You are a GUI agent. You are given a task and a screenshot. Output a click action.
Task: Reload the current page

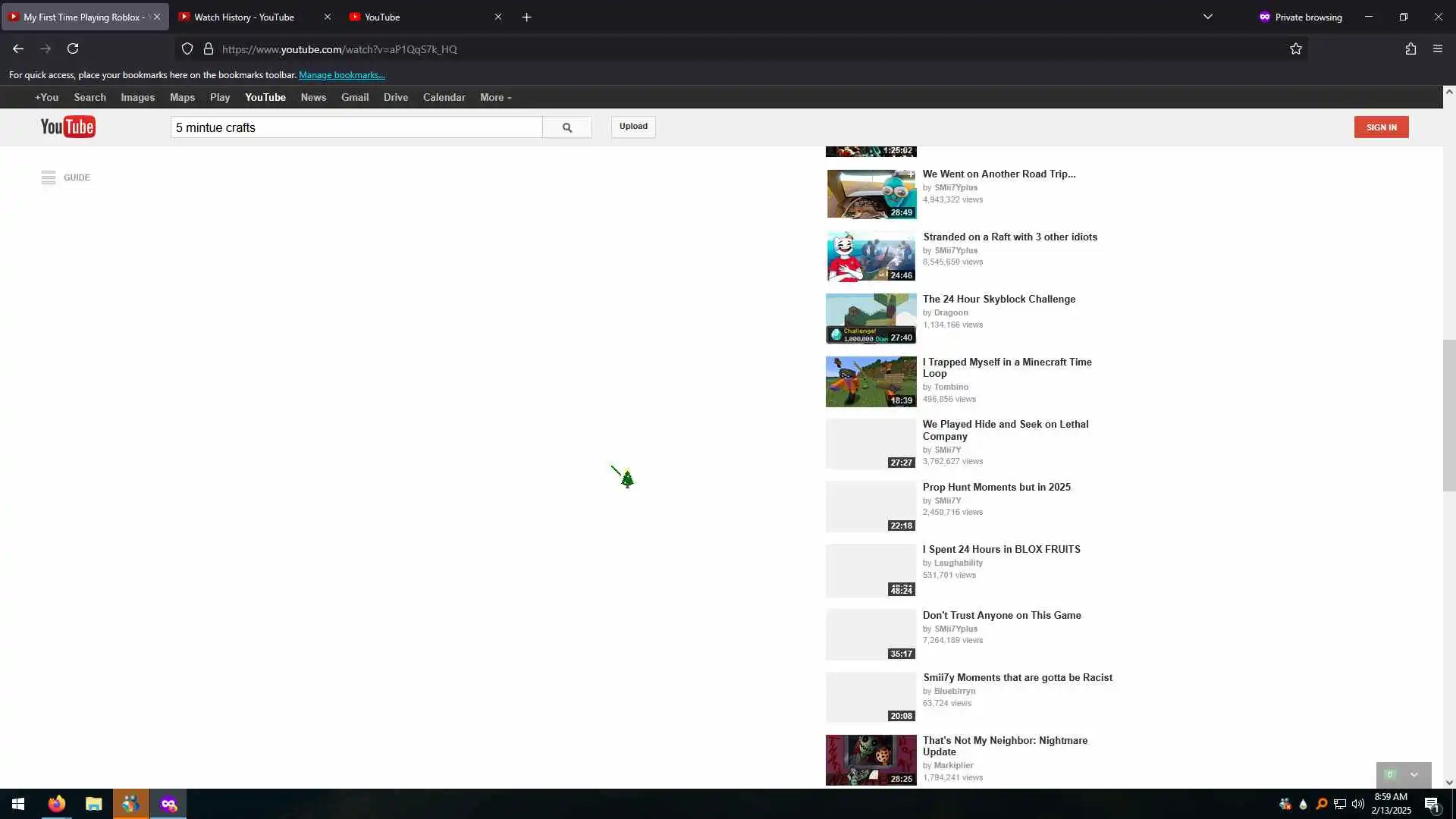click(x=73, y=49)
